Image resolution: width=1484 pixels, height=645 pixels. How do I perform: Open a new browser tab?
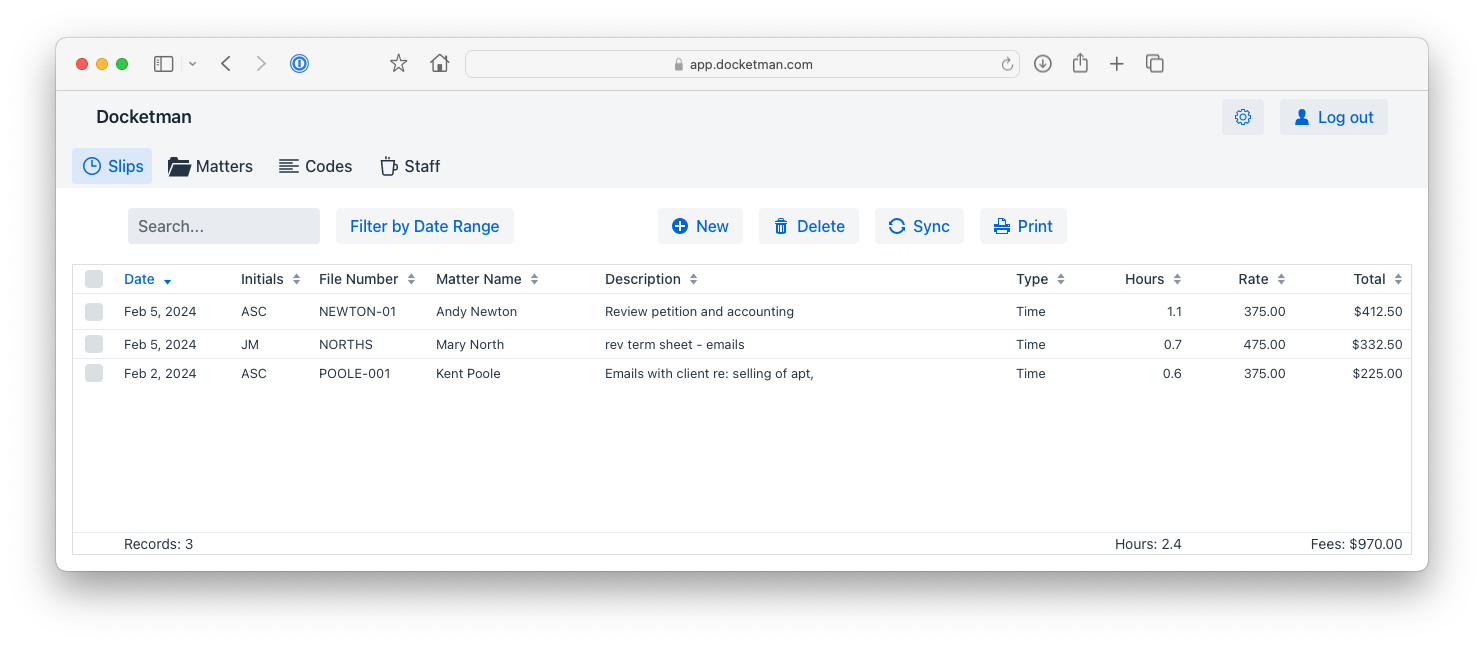pyautogui.click(x=1117, y=64)
